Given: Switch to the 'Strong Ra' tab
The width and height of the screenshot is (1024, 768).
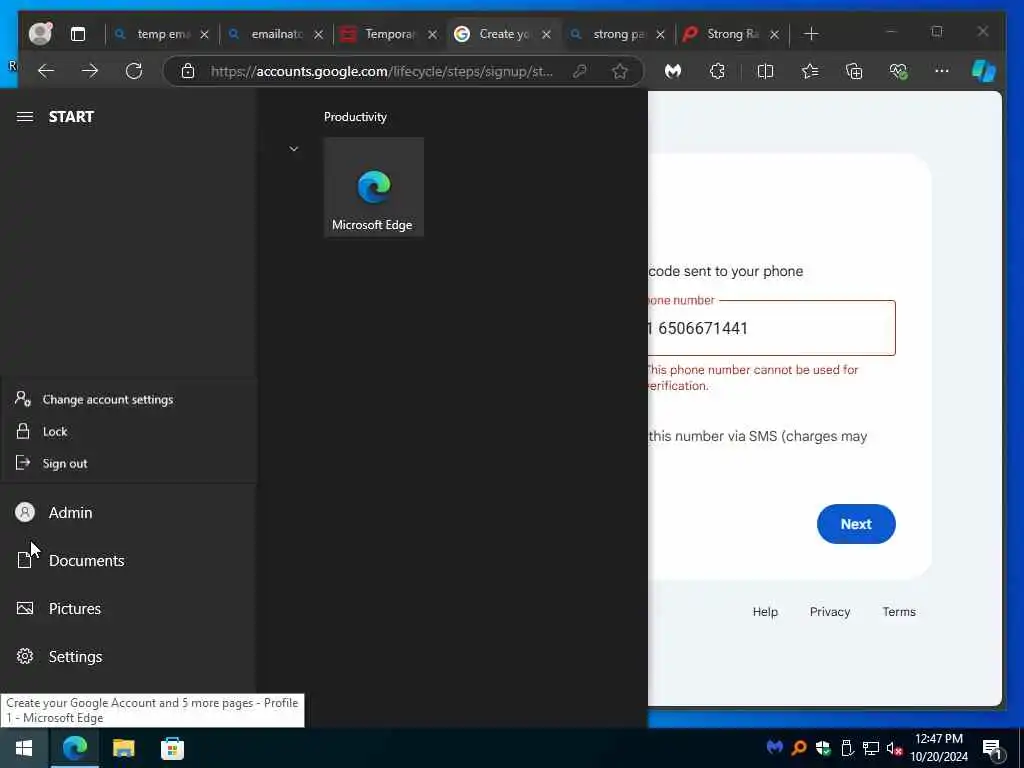Looking at the screenshot, I should coord(731,34).
